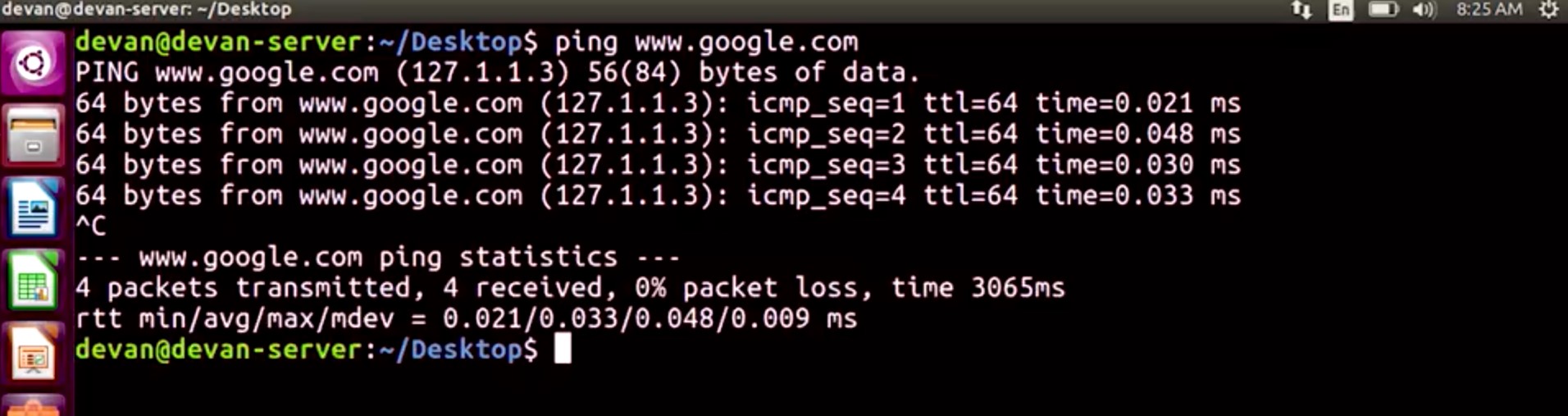Screen dimensions: 1568x416
Task: Click the ^C interrupt line
Action: point(91,226)
